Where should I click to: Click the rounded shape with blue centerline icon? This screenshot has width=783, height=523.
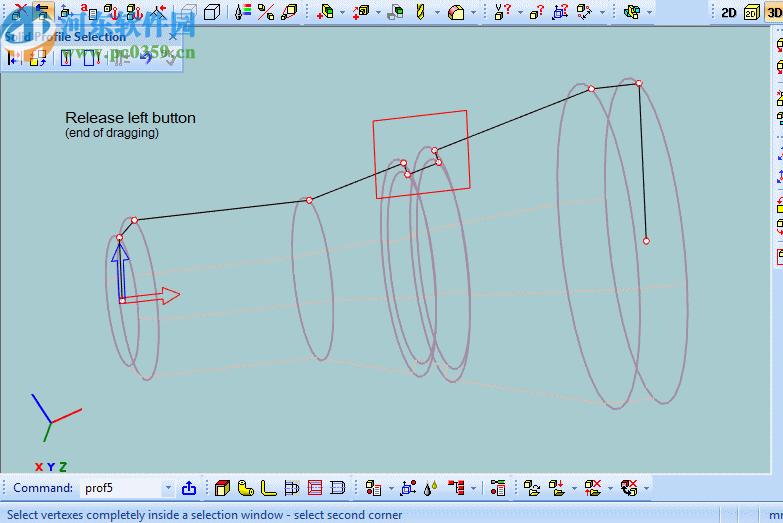(338, 488)
